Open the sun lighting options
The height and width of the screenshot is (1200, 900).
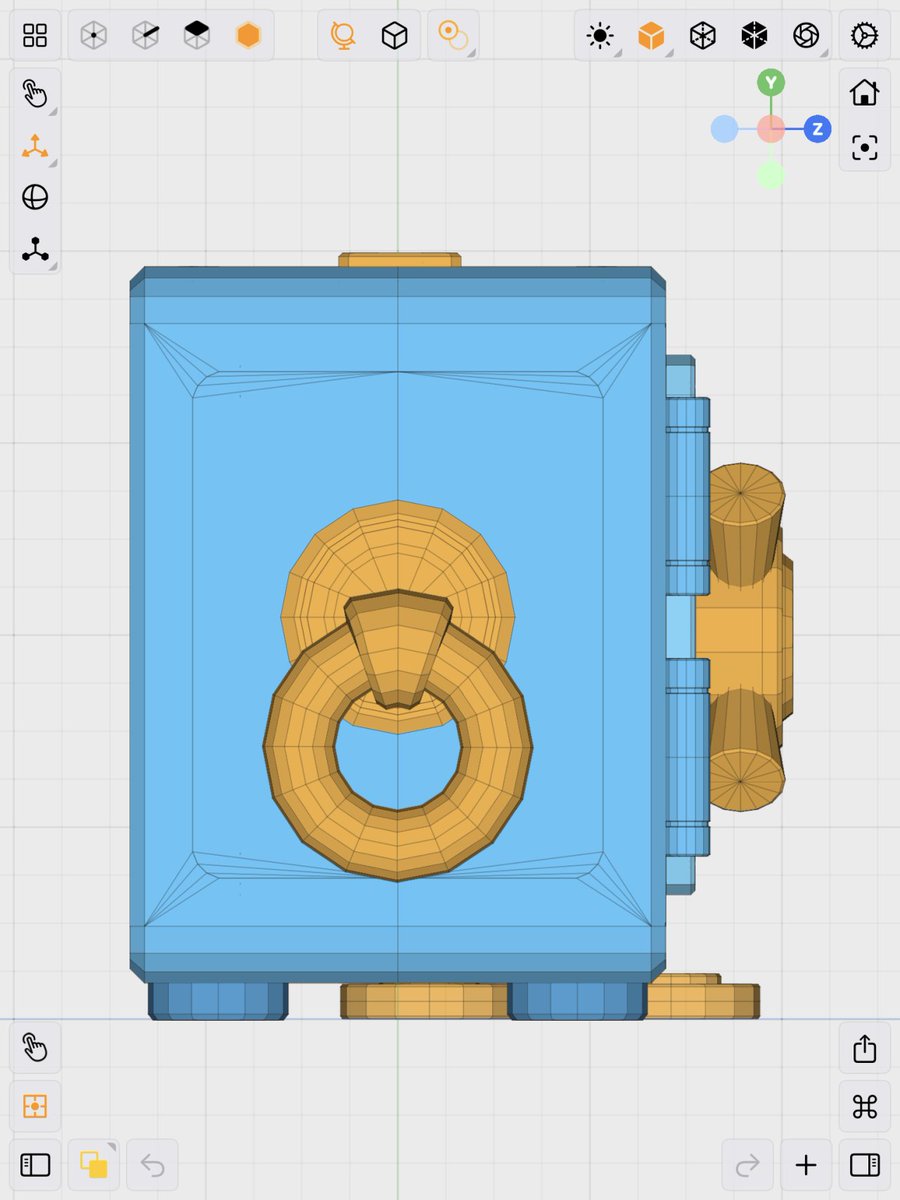point(600,36)
